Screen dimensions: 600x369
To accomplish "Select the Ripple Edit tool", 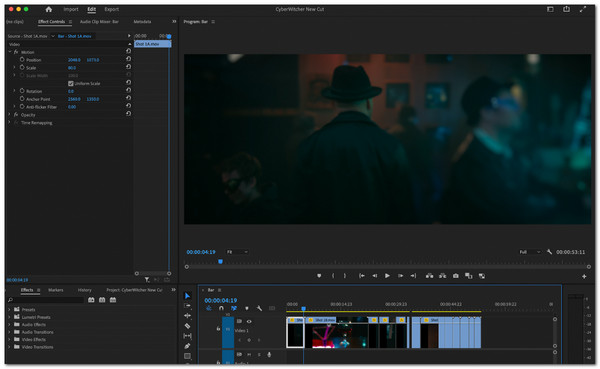I will (188, 316).
